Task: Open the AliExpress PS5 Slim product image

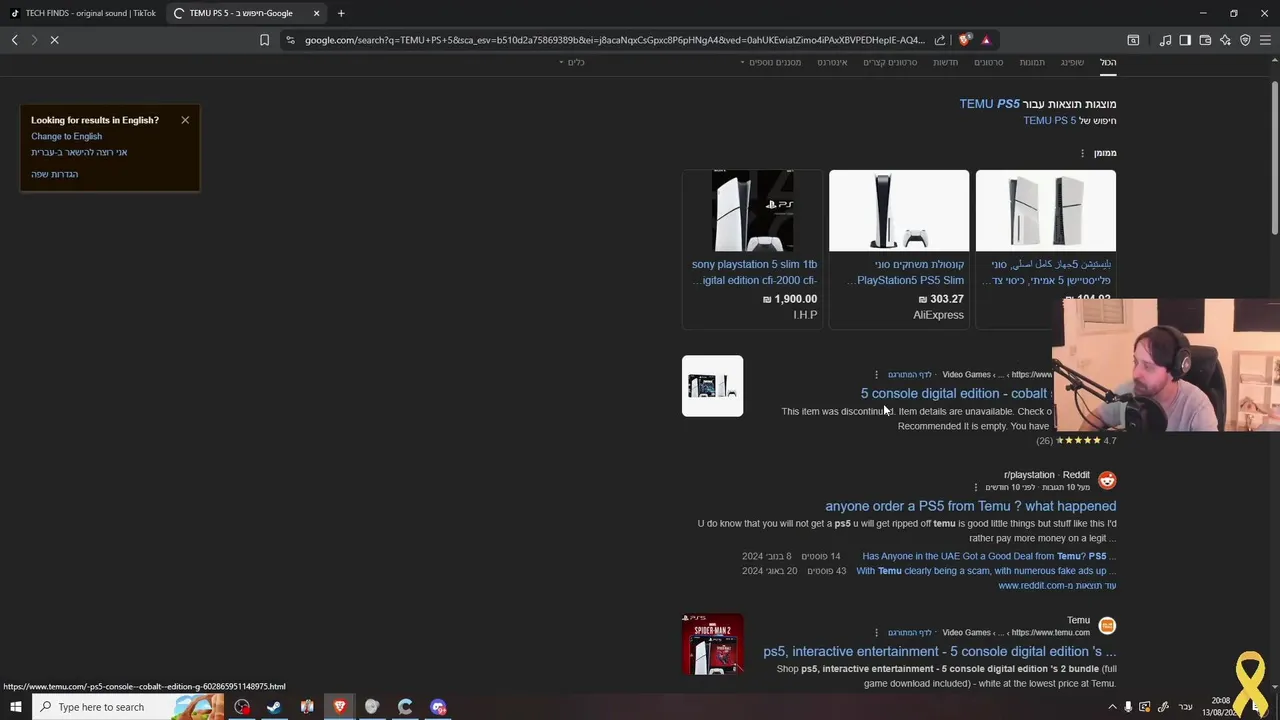Action: 899,210
